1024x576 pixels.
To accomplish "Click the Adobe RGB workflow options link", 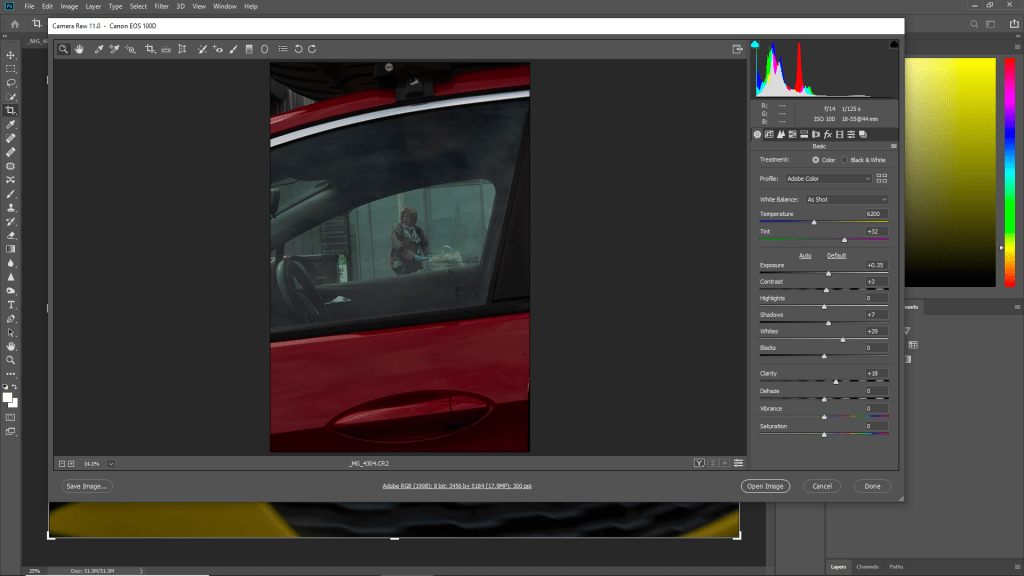I will tap(457, 485).
